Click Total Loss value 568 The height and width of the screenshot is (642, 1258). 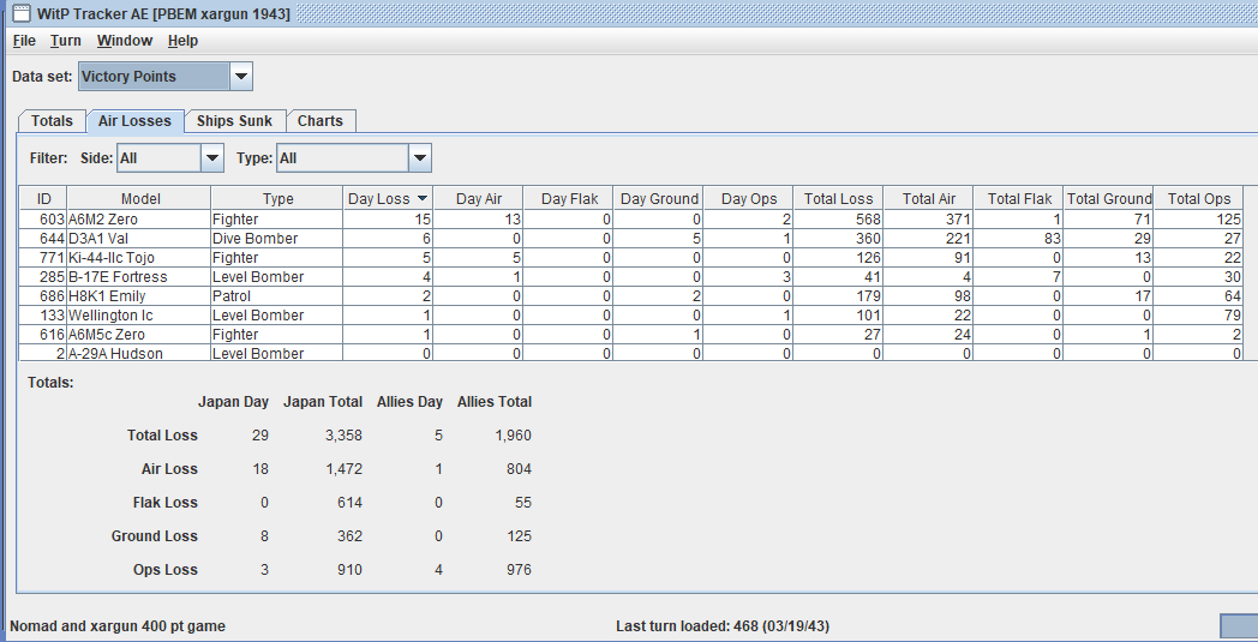[x=838, y=219]
